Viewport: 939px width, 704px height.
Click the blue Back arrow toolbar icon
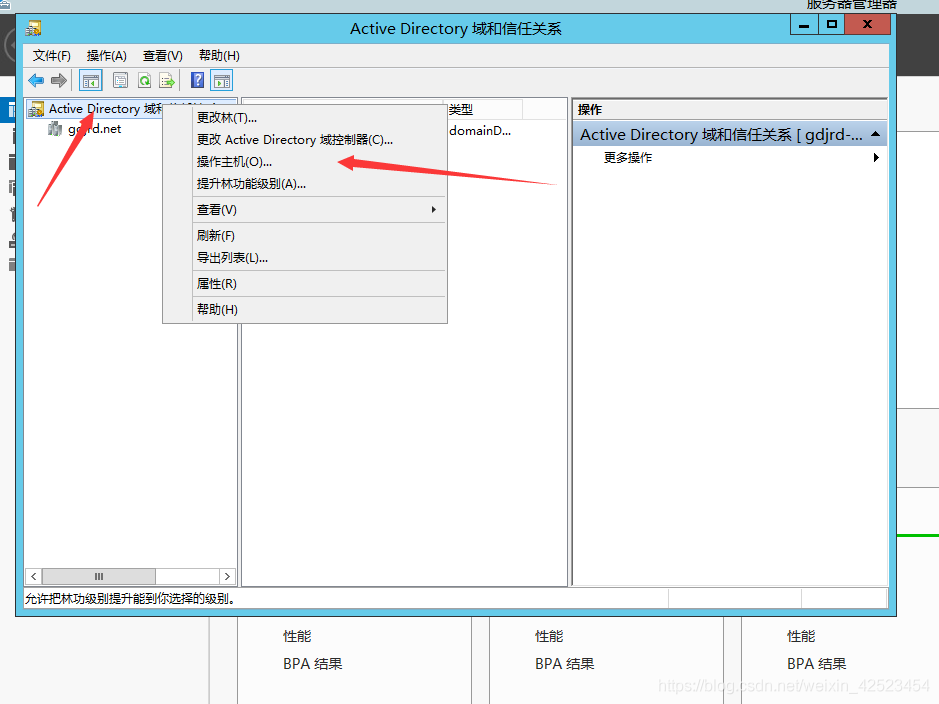coord(36,80)
